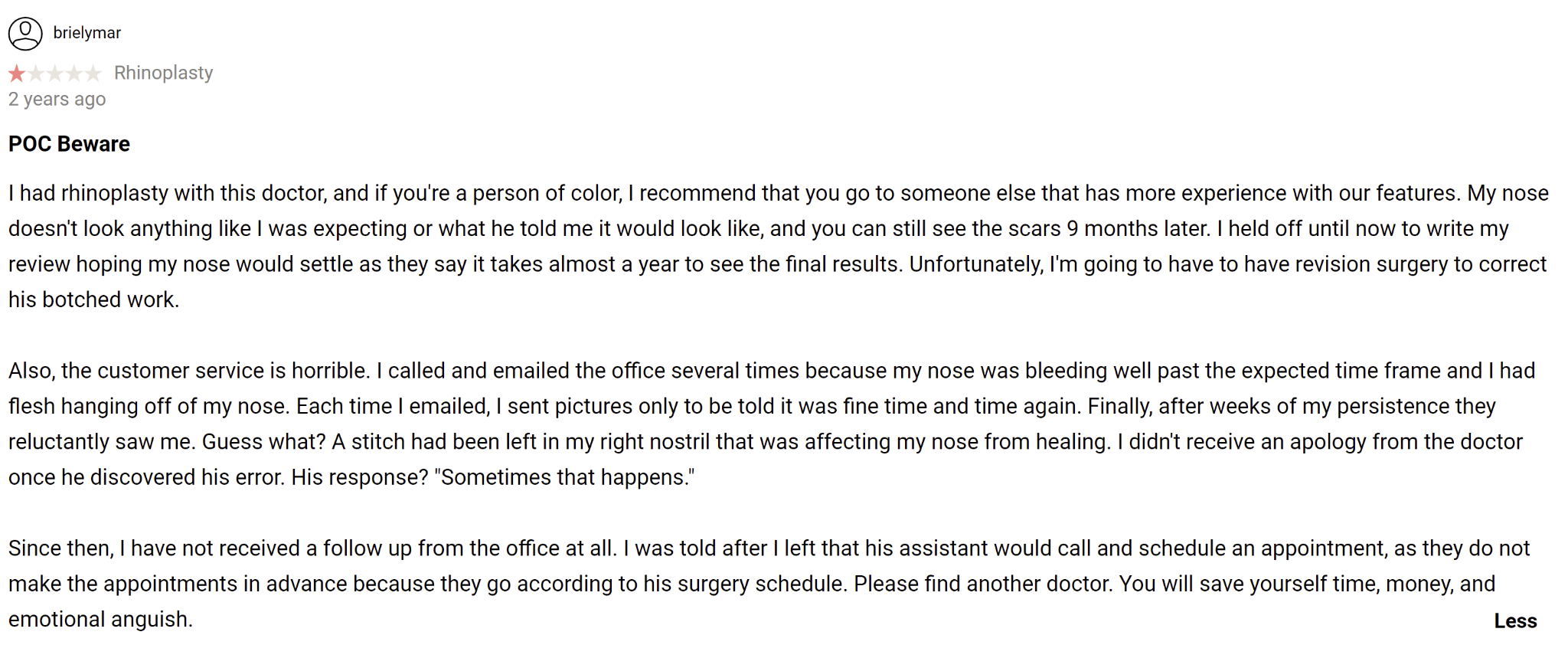Click the paragraph starting 'I had rhinoplasty'
1568x658 pixels.
[x=779, y=246]
